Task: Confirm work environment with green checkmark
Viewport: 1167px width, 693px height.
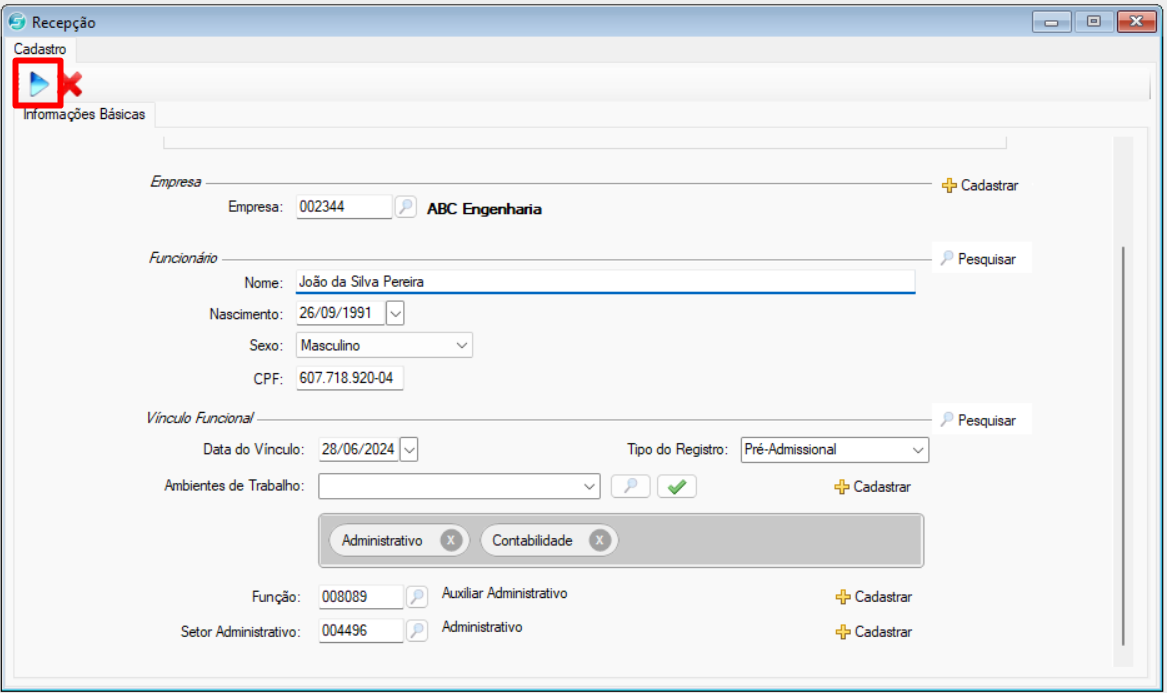Action: coord(676,486)
